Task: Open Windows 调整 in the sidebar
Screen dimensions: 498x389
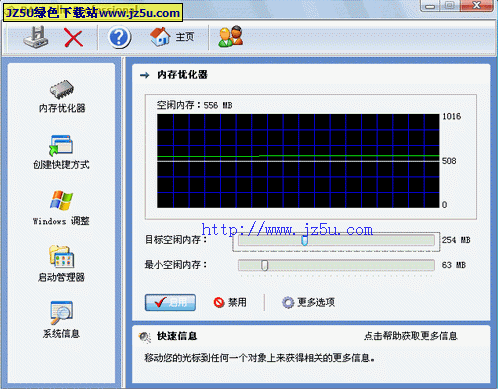Action: tap(61, 209)
